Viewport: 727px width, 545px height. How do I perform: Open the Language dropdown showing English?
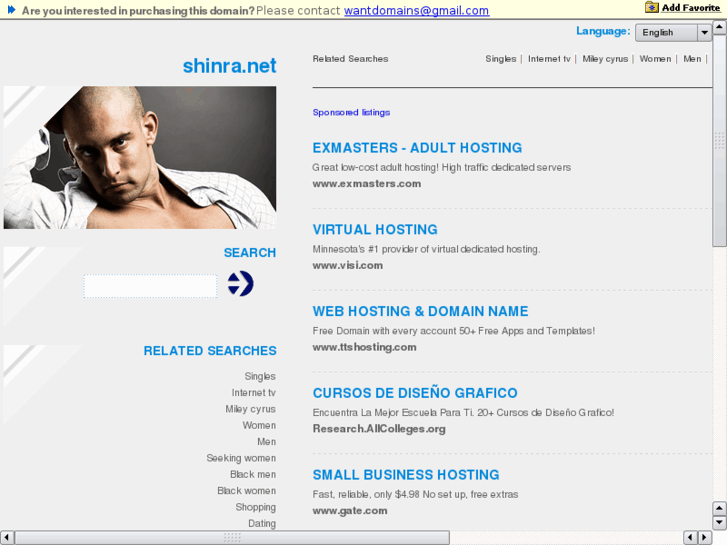[673, 32]
